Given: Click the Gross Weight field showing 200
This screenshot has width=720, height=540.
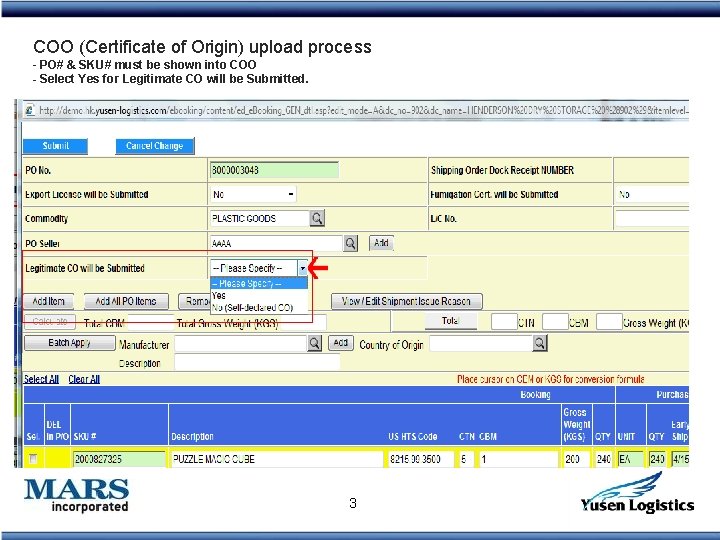Looking at the screenshot, I should (x=577, y=459).
